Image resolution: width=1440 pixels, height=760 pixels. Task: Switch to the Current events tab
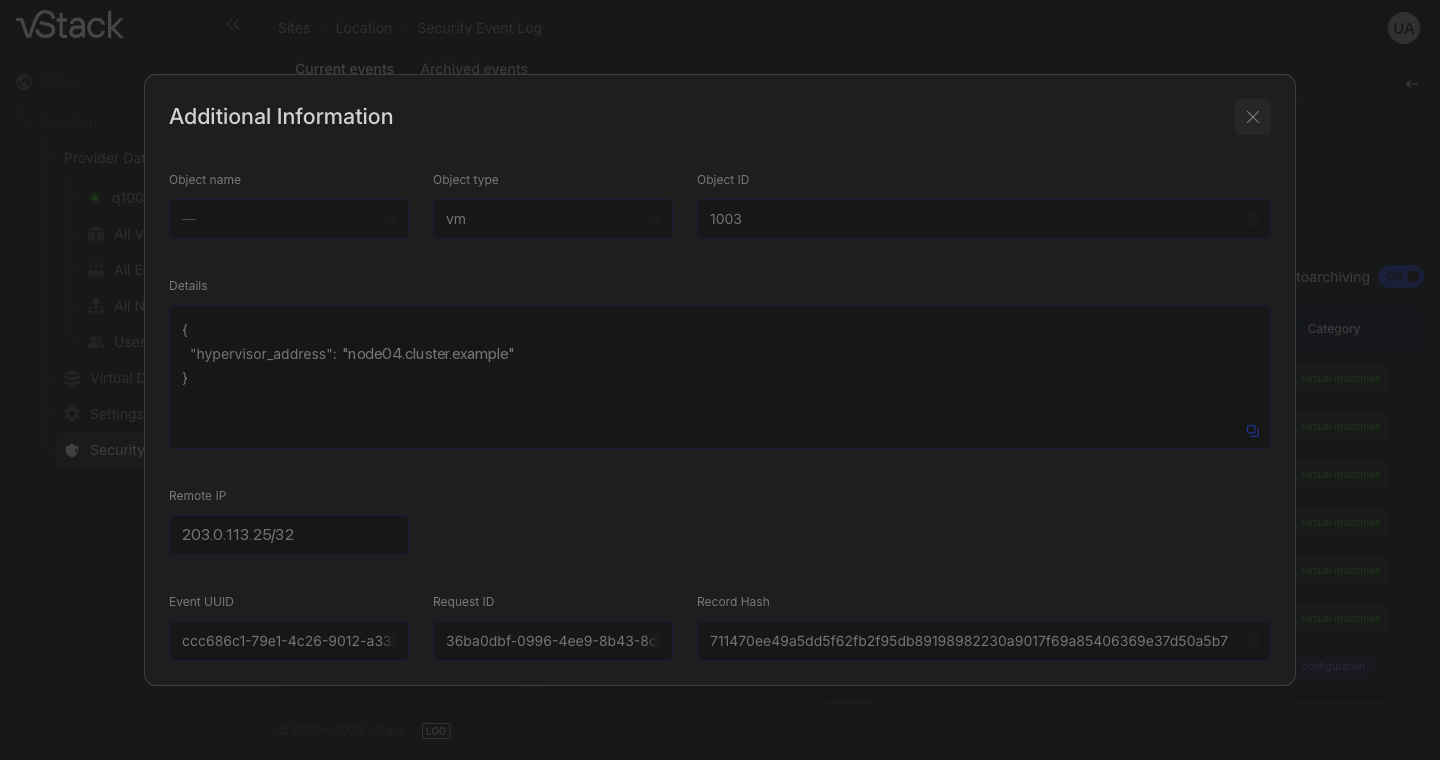pyautogui.click(x=344, y=69)
